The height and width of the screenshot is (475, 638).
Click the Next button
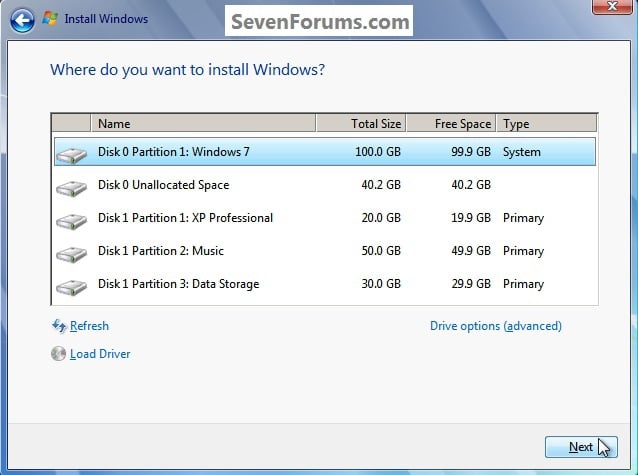pos(581,447)
